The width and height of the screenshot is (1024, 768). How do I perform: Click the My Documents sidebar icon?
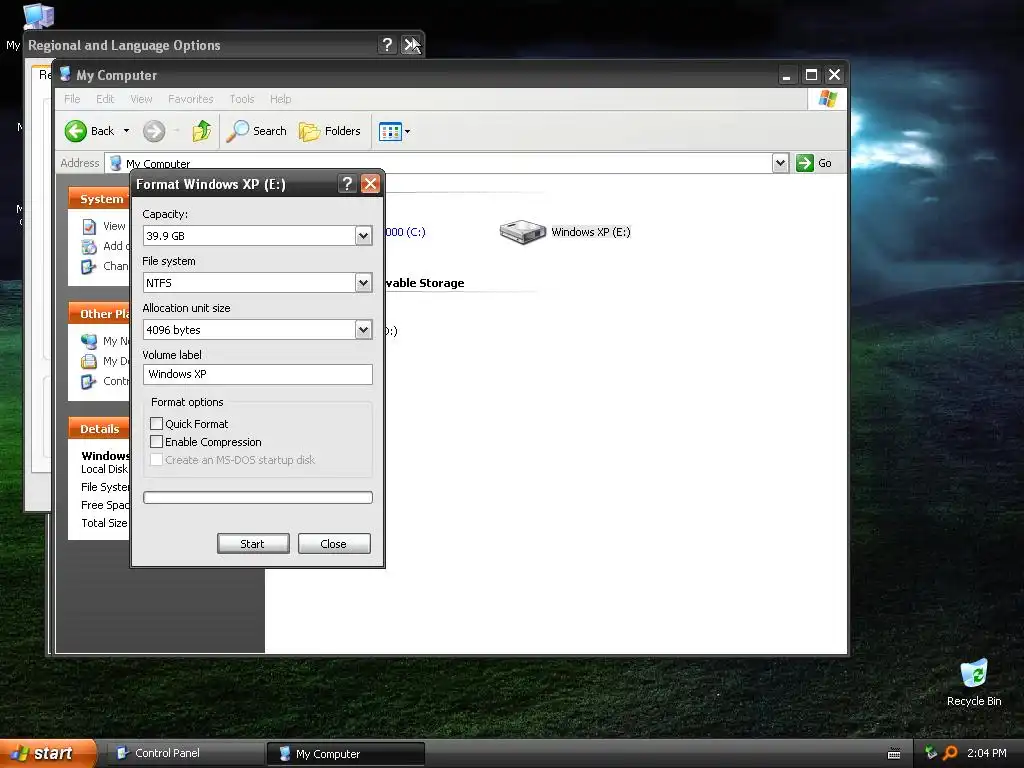click(89, 361)
